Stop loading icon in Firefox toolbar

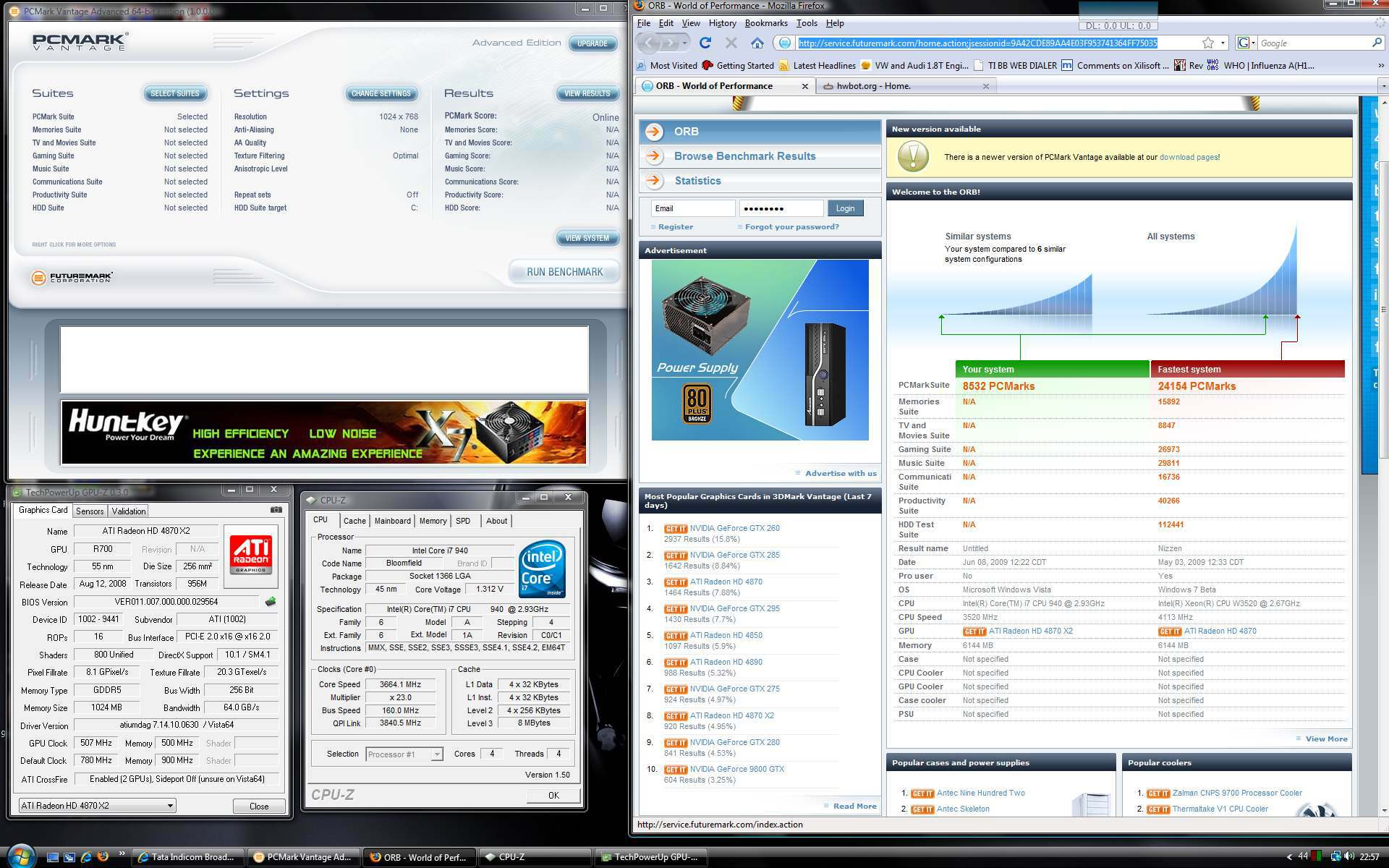click(x=731, y=43)
